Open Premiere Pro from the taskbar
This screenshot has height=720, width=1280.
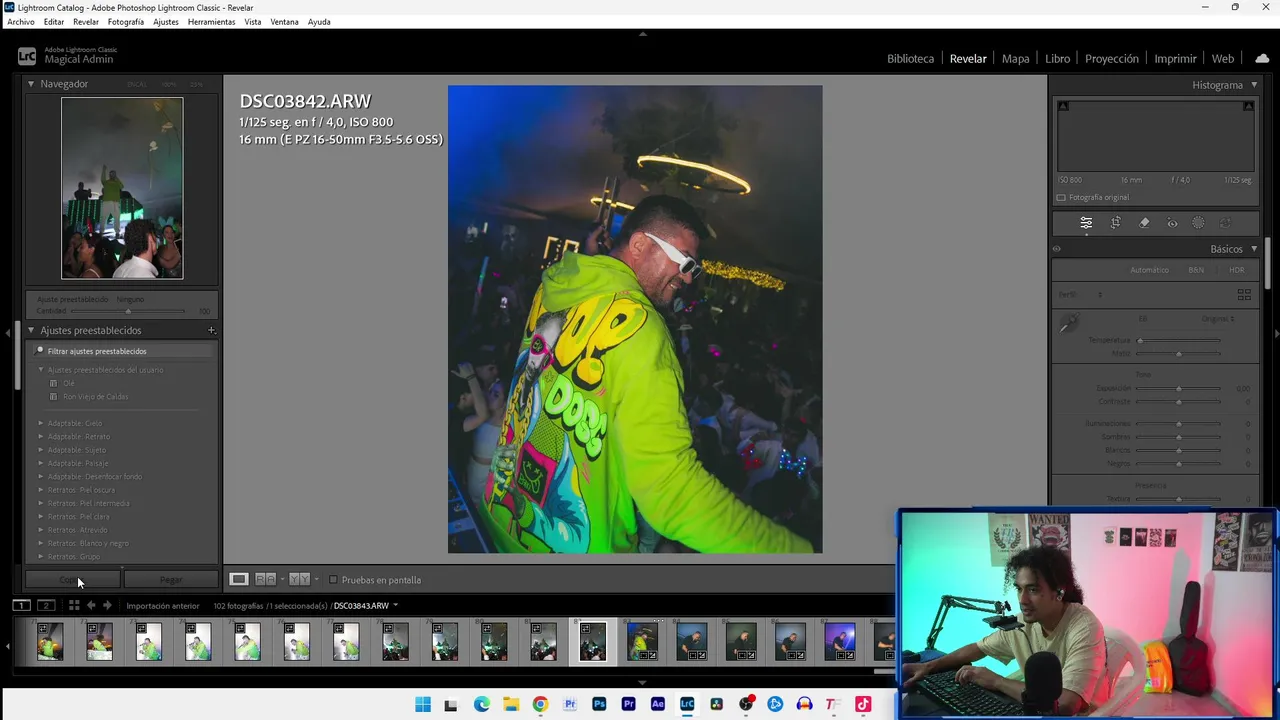(628, 704)
